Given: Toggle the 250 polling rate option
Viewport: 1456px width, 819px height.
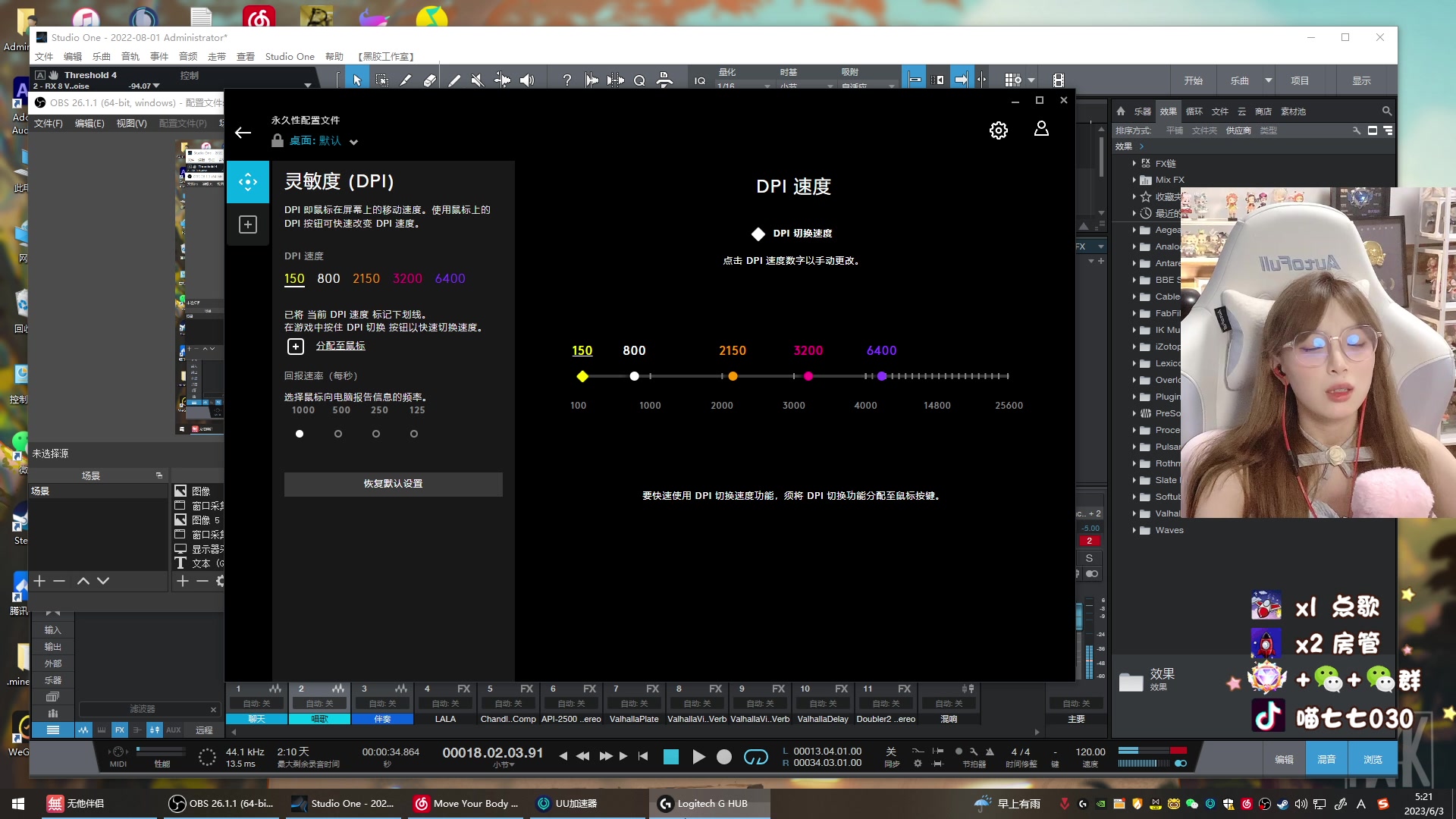Looking at the screenshot, I should 376,434.
